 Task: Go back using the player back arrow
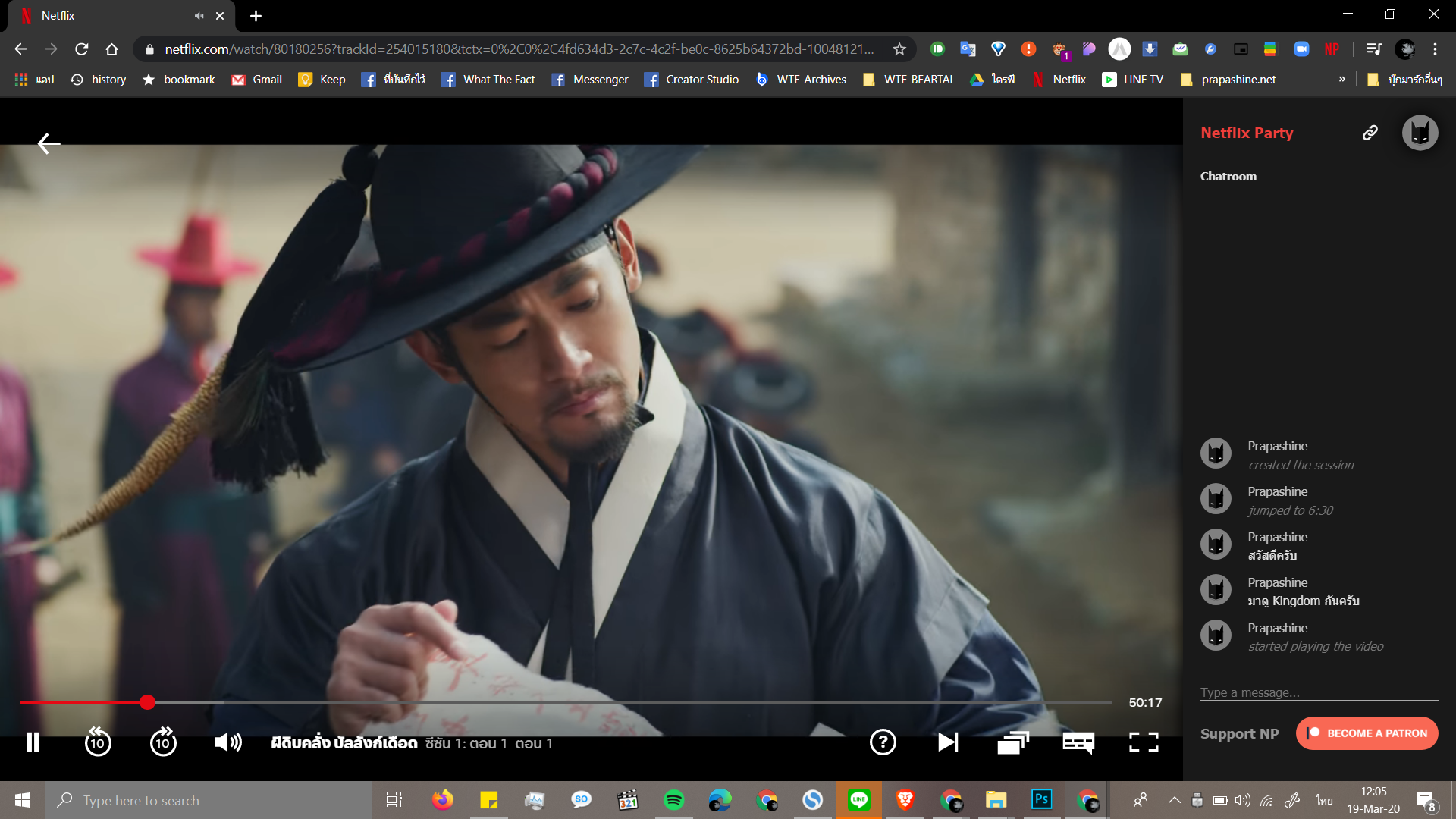49,143
